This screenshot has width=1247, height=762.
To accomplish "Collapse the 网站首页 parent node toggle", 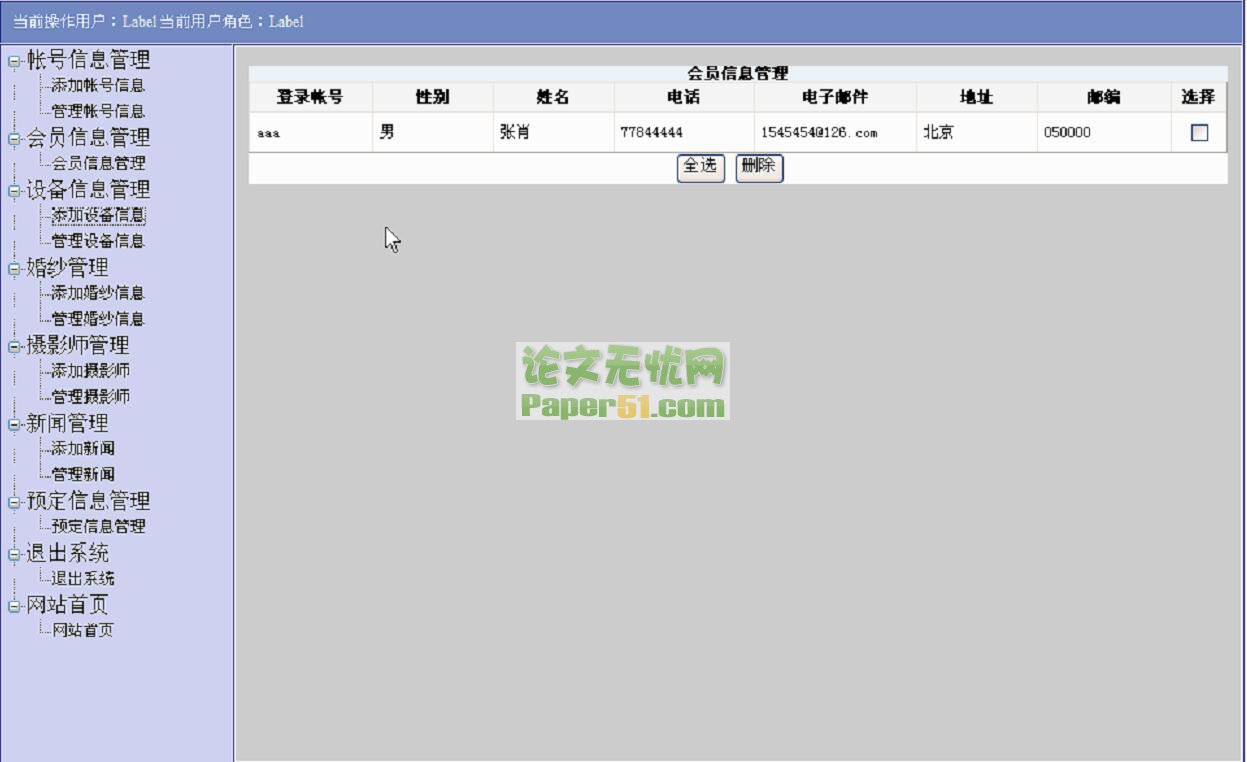I will tap(14, 606).
